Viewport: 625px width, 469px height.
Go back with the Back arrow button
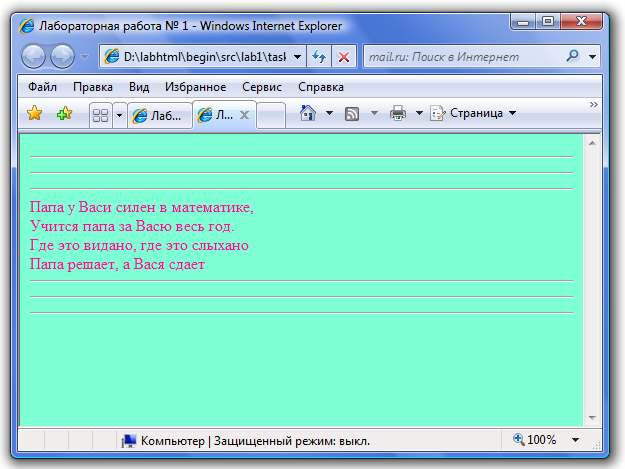33,57
